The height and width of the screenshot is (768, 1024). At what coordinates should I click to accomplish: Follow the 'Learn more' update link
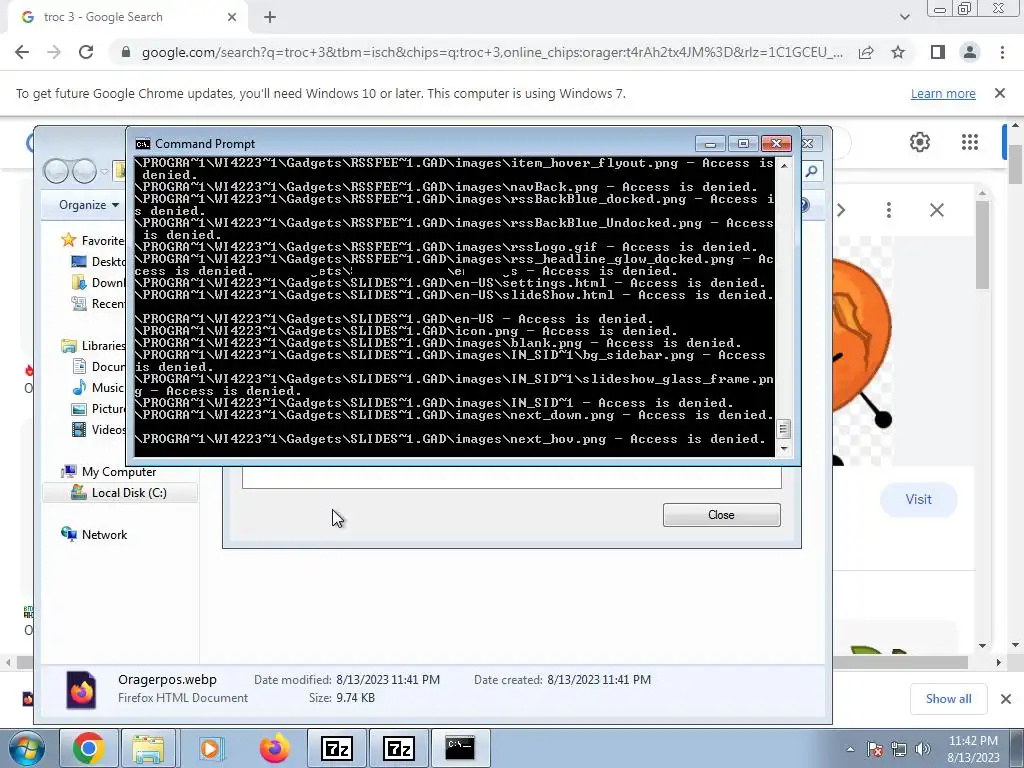943,93
